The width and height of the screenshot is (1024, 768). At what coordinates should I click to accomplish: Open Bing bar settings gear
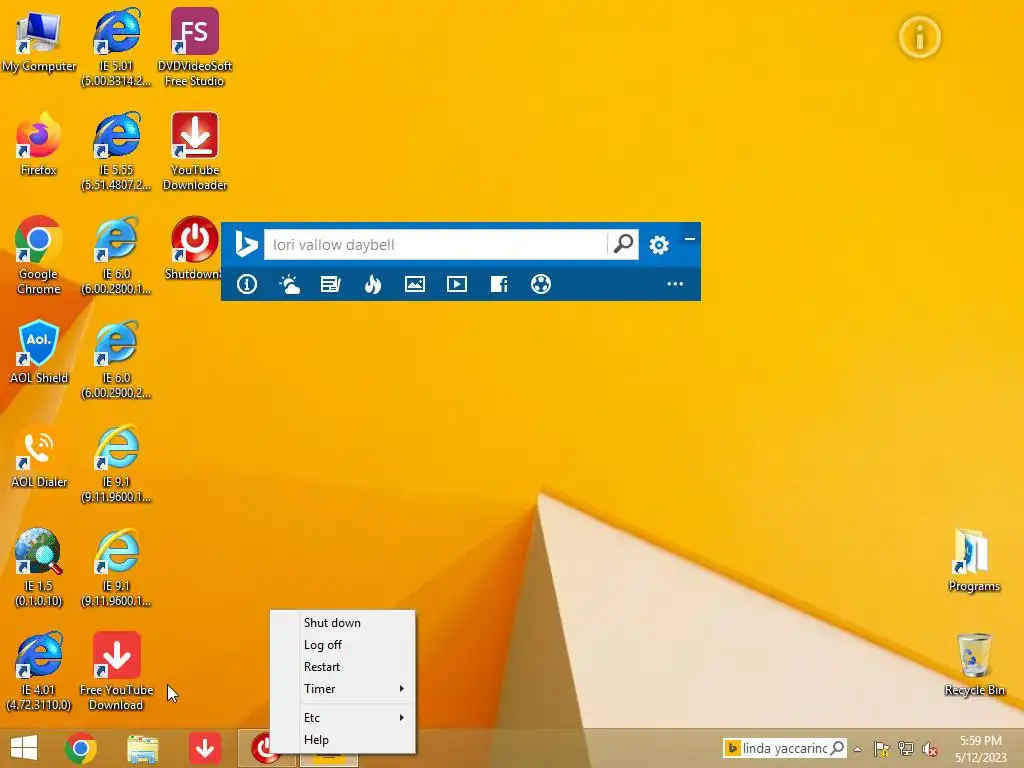click(x=658, y=245)
